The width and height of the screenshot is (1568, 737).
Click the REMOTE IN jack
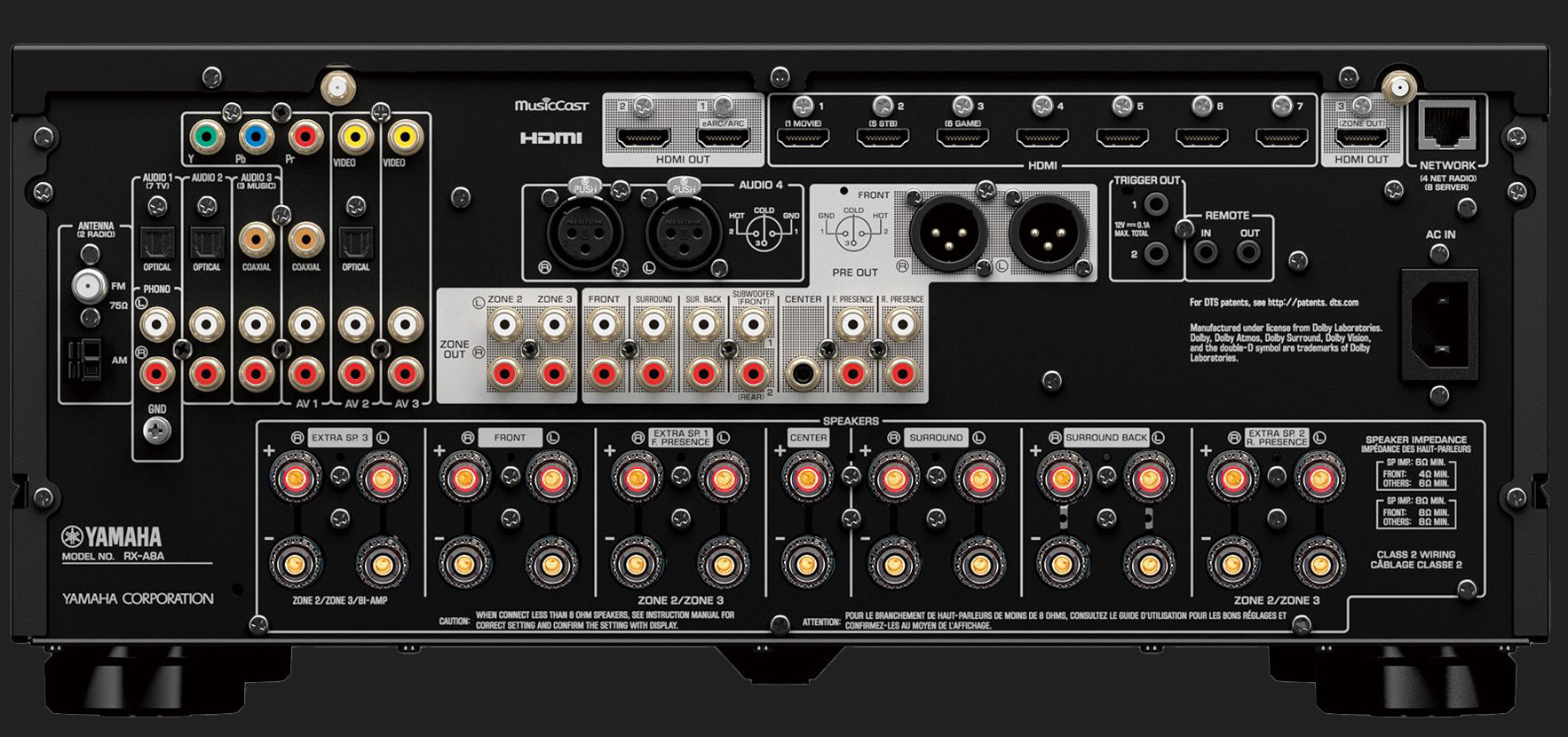[x=1206, y=253]
